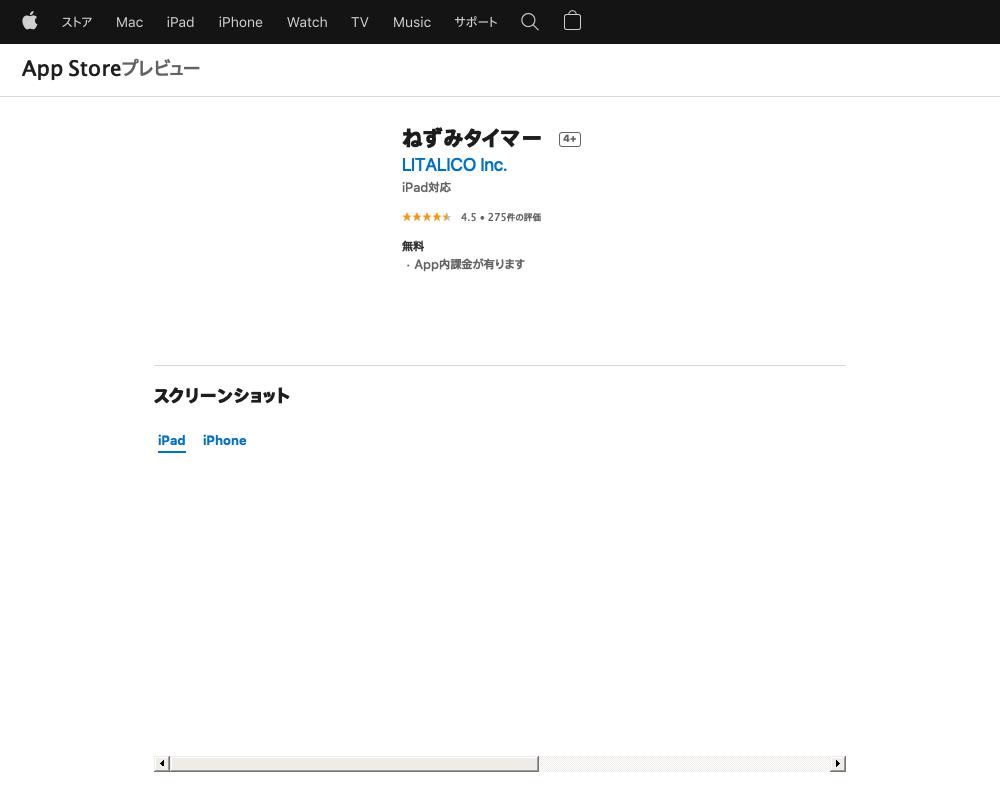Image resolution: width=1000 pixels, height=800 pixels.
Task: Select the Mac navigation item
Action: pos(129,22)
